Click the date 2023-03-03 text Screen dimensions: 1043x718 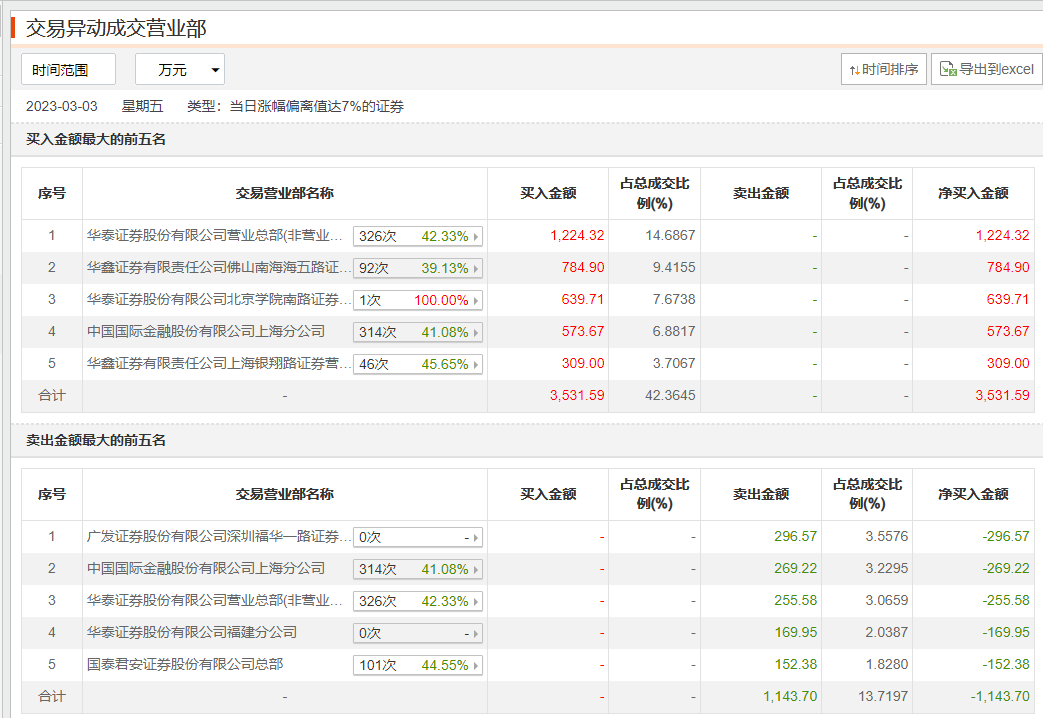(x=61, y=106)
